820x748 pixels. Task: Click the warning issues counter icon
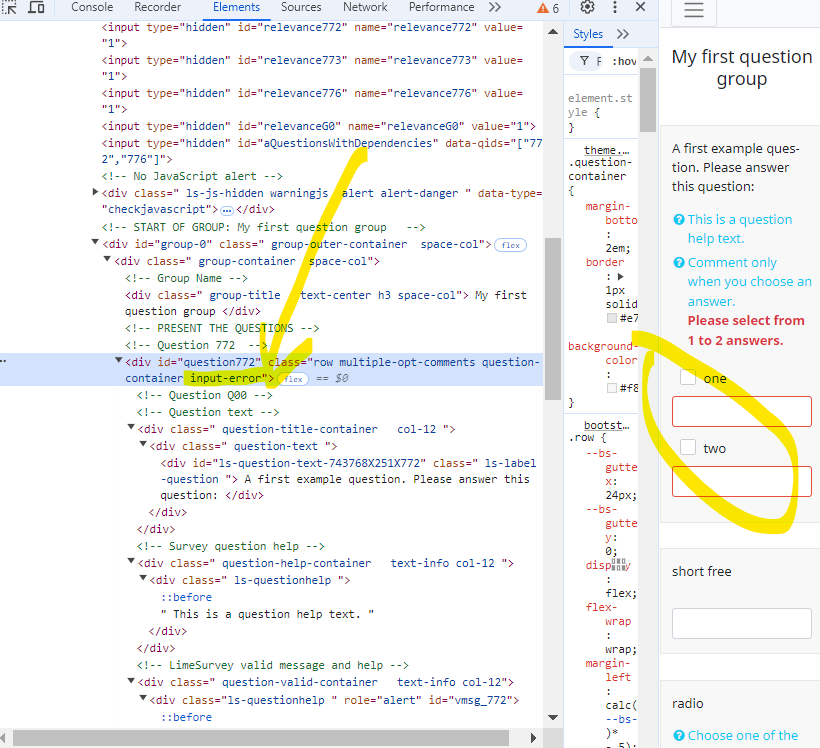click(x=548, y=8)
